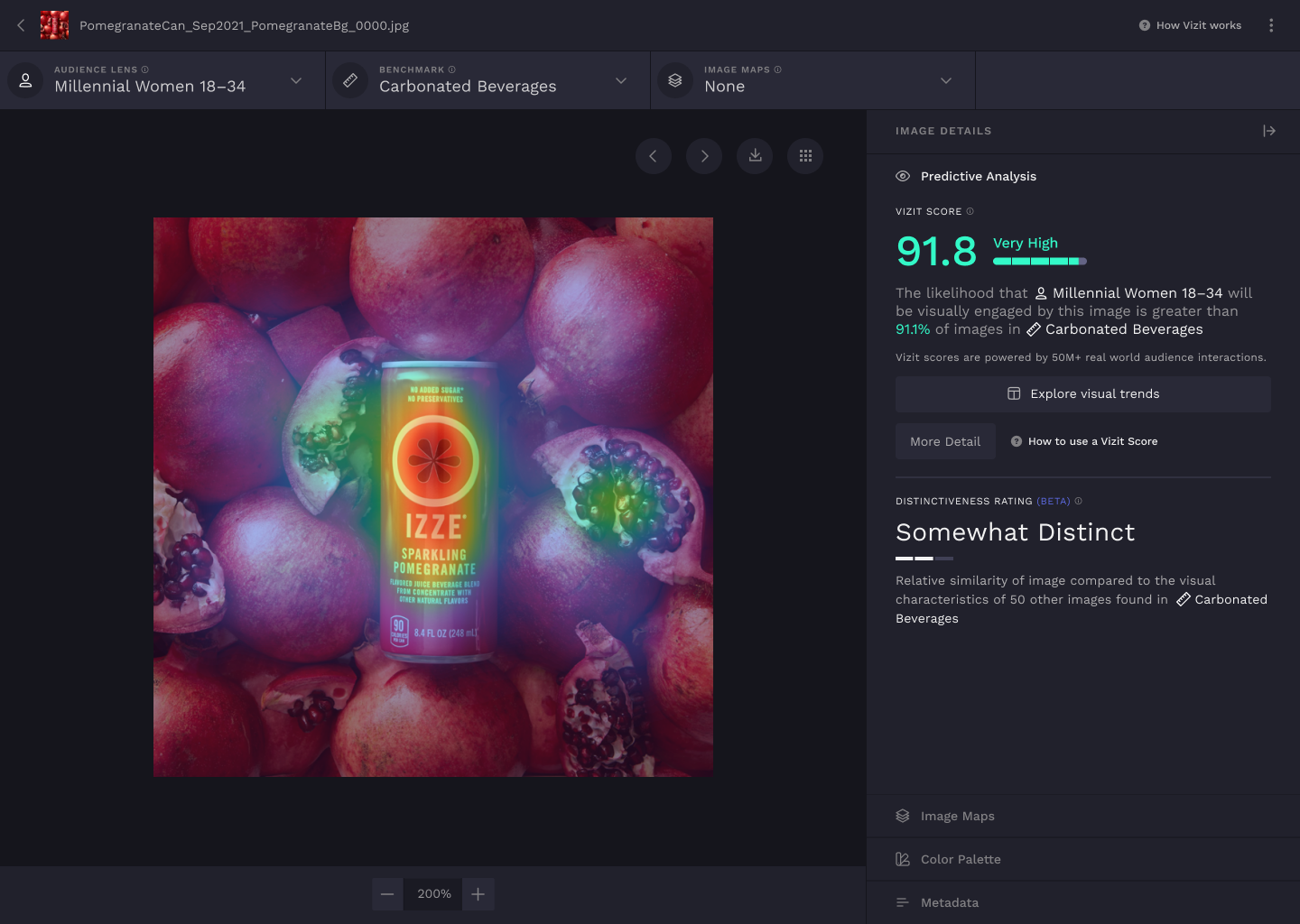Click the 91.1% percentile text
Screen dimensions: 1300x924
tap(913, 329)
